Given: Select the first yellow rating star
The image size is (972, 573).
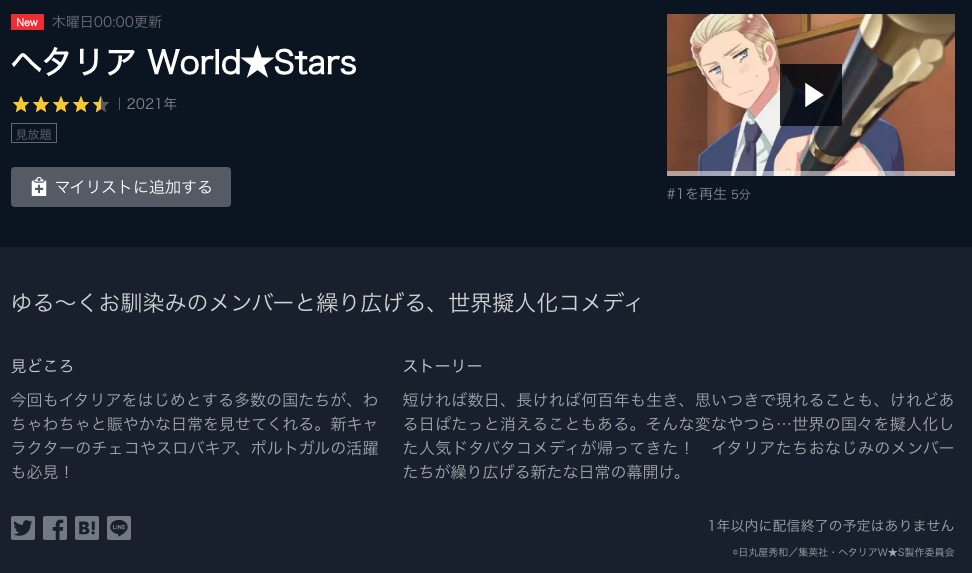Looking at the screenshot, I should pos(21,104).
